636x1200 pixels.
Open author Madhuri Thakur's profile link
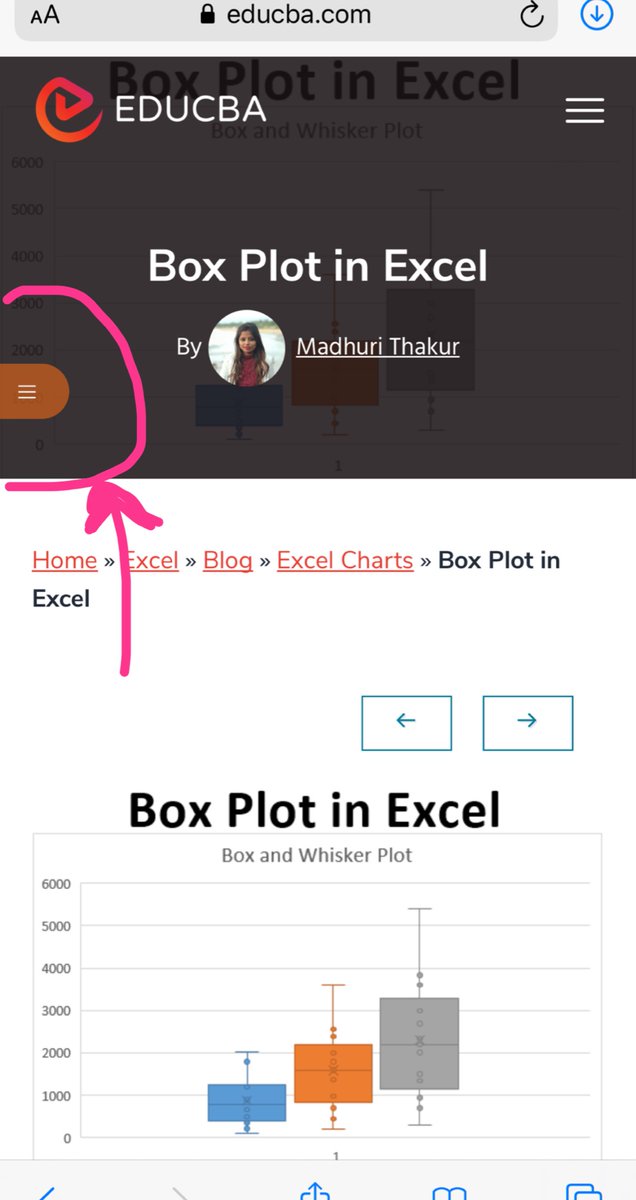tap(378, 347)
